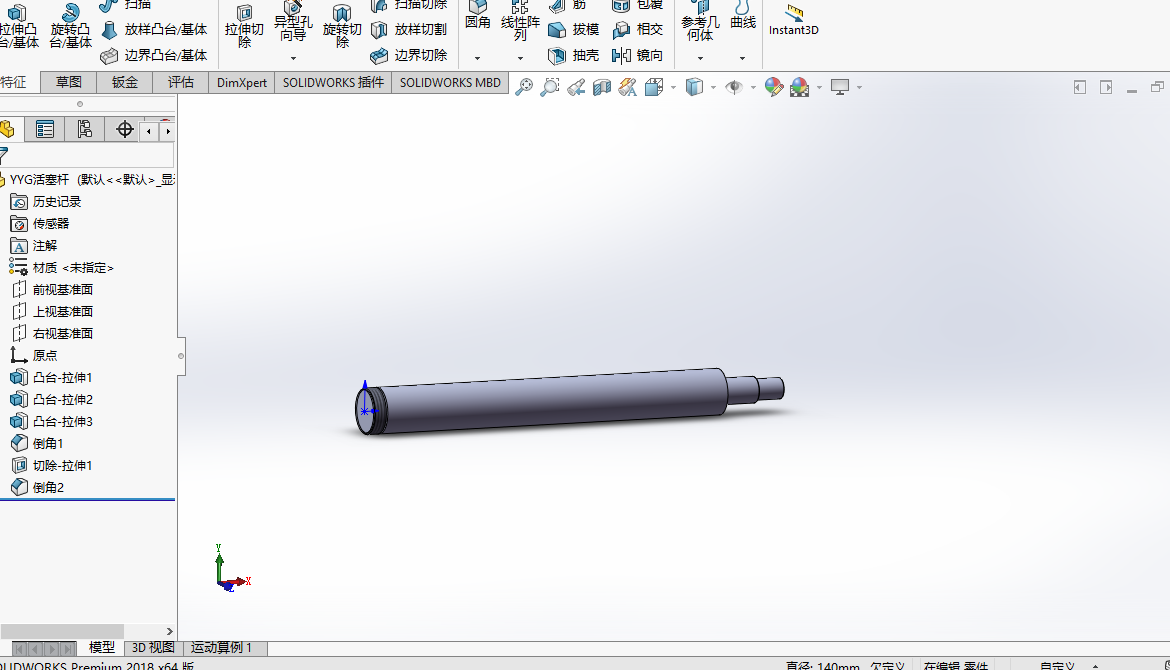This screenshot has height=670, width=1170.
Task: Click the Zoom to Fit icon
Action: pyautogui.click(x=523, y=87)
